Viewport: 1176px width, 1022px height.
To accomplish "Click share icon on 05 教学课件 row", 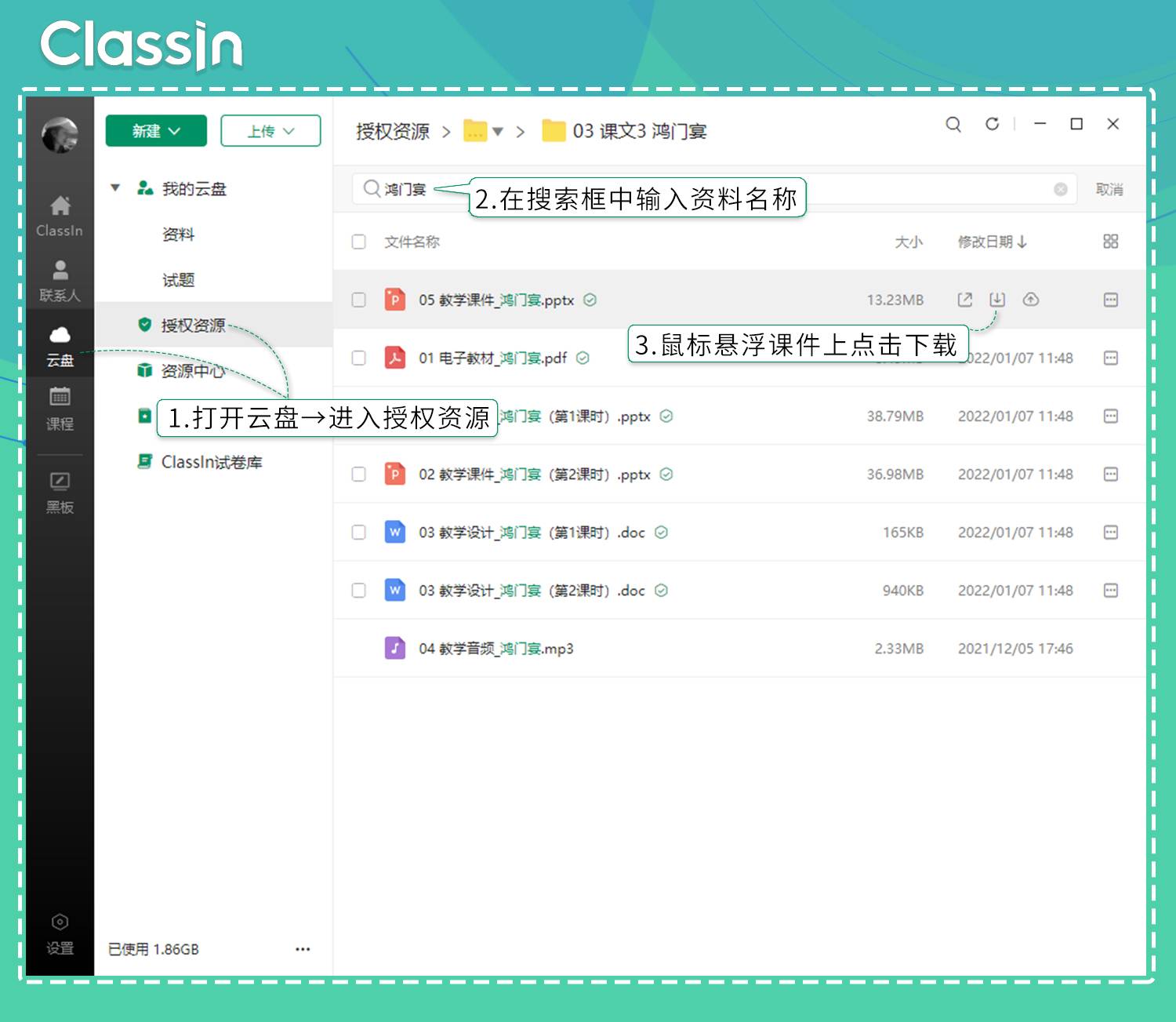I will (965, 300).
